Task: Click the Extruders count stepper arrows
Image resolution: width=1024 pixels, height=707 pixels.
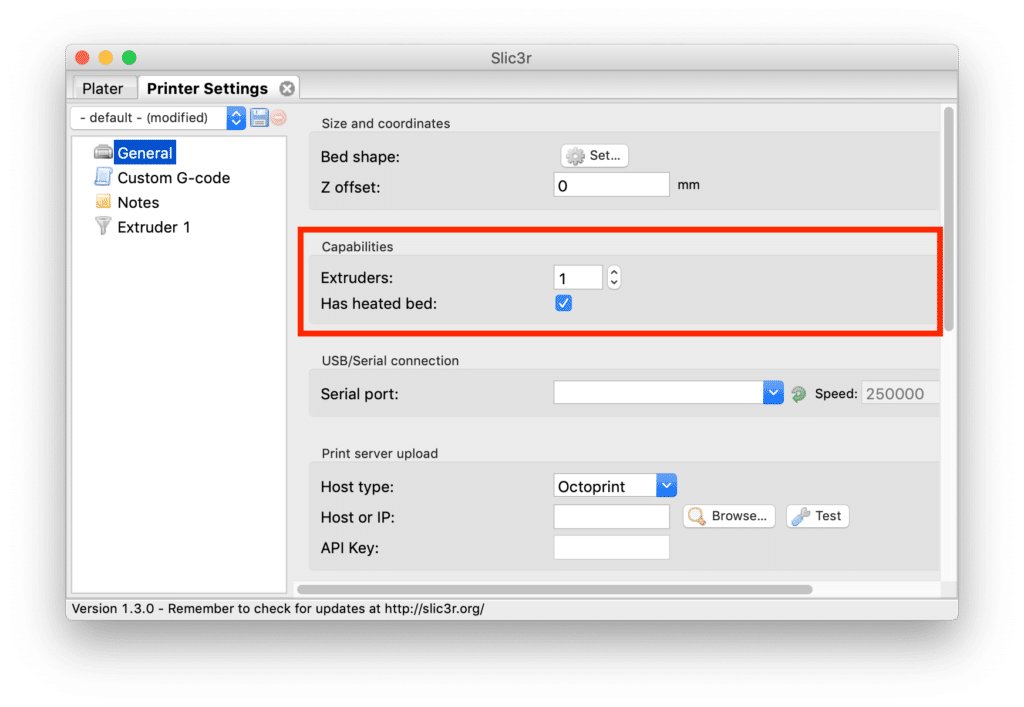Action: 614,278
